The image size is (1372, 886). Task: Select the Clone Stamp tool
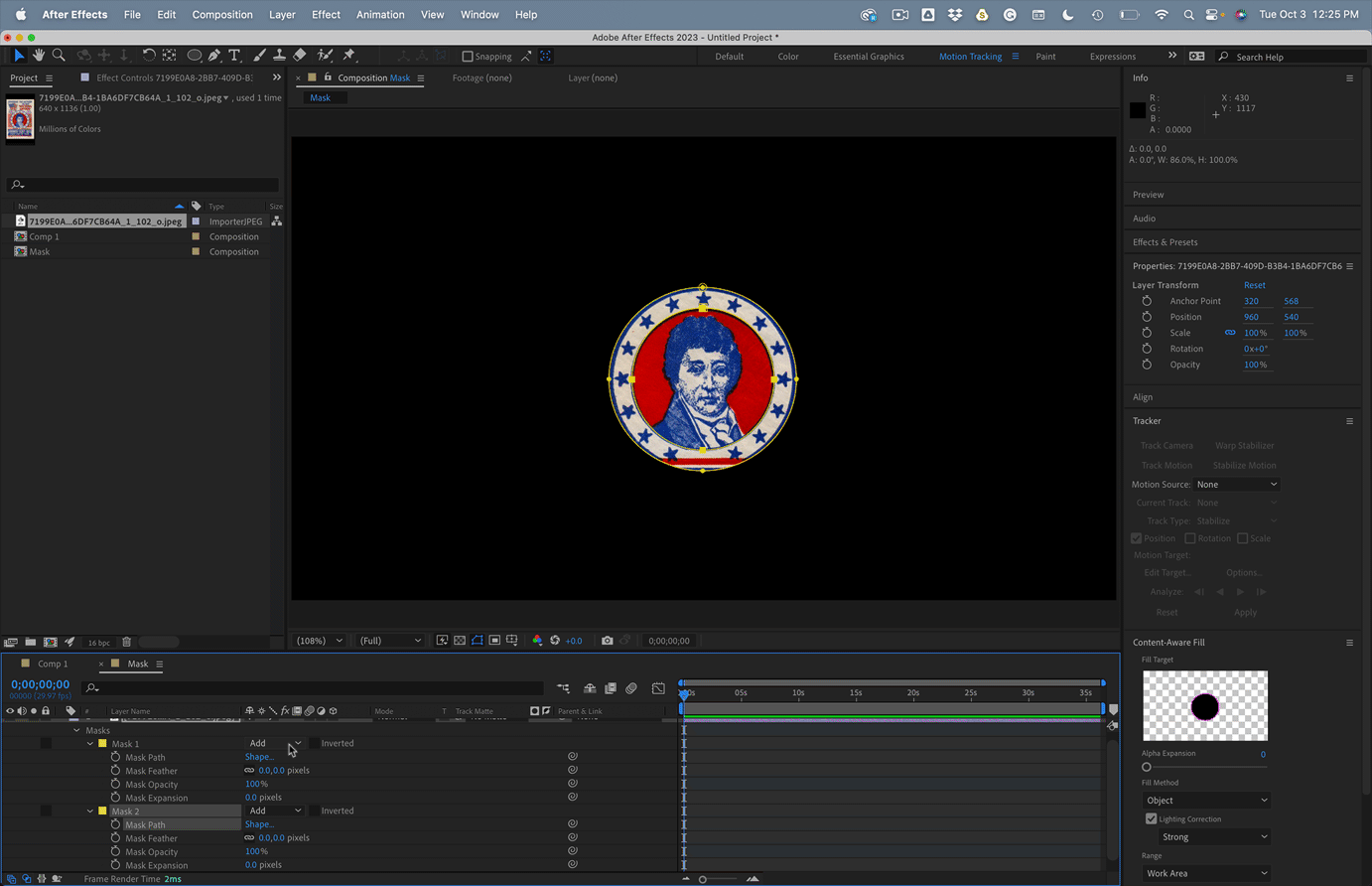[279, 56]
